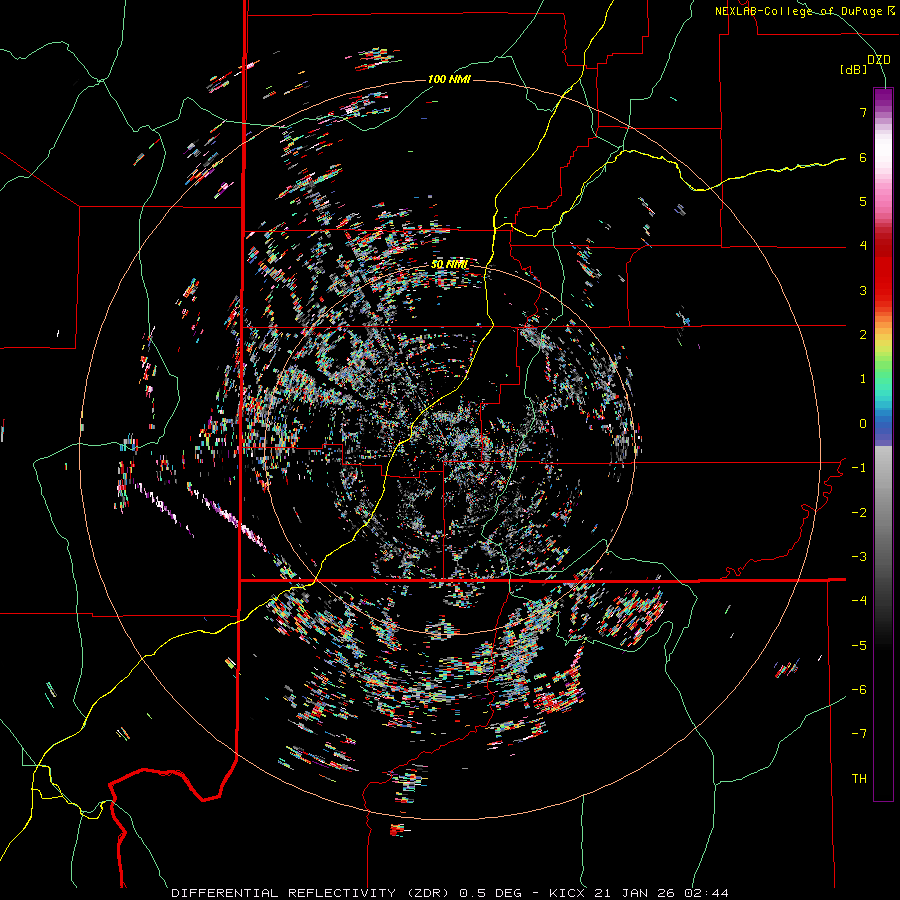Click the TH threshold label on scale
Image resolution: width=900 pixels, height=900 pixels.
[x=859, y=779]
